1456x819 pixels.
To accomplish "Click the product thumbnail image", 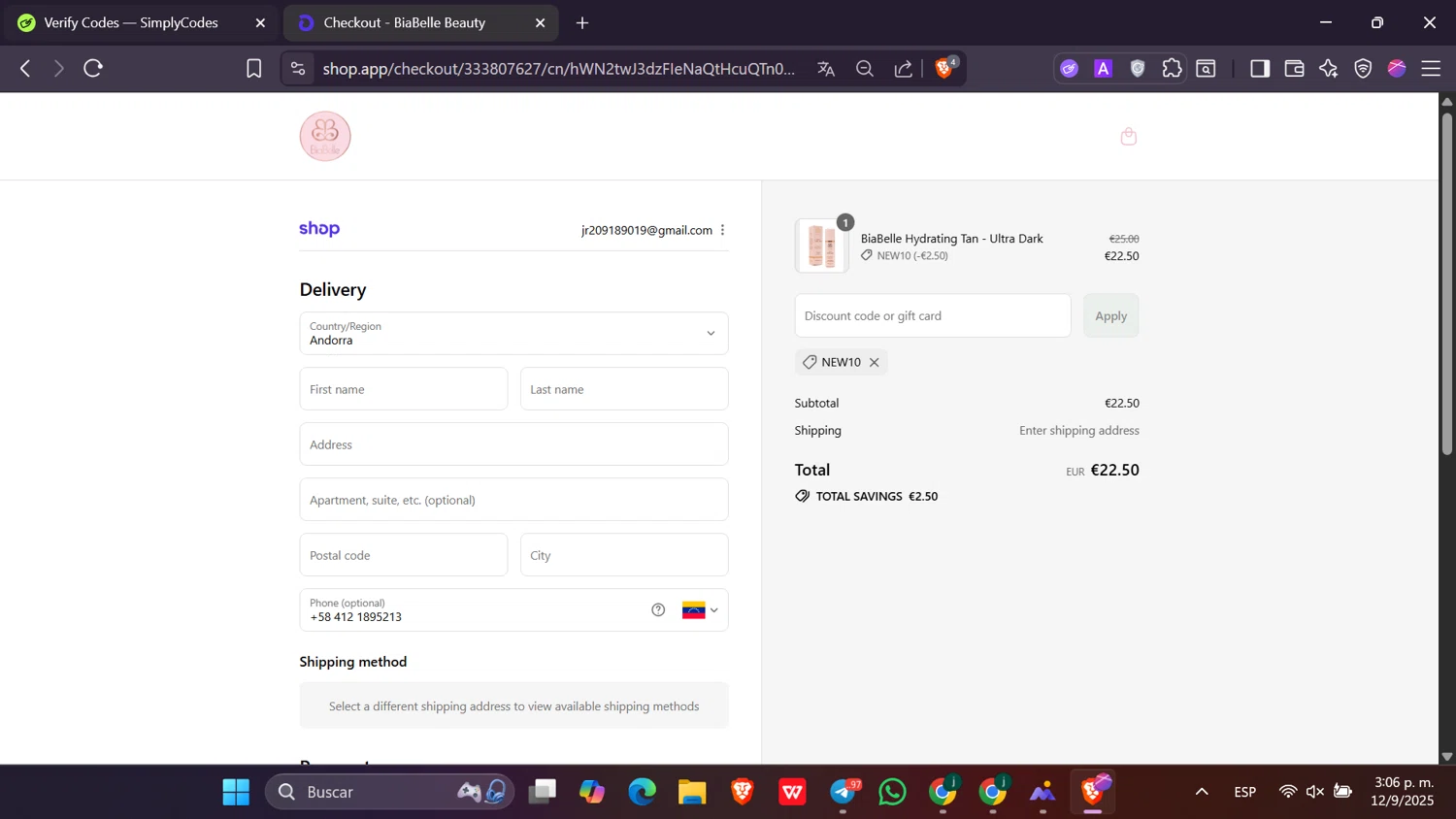I will click(x=821, y=246).
